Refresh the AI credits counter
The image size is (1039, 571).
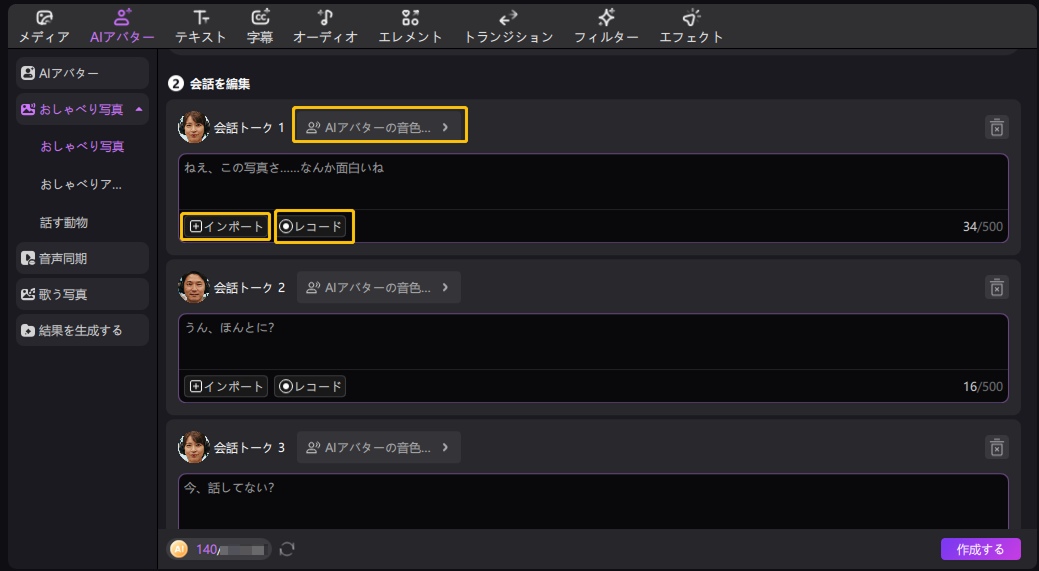click(x=287, y=549)
